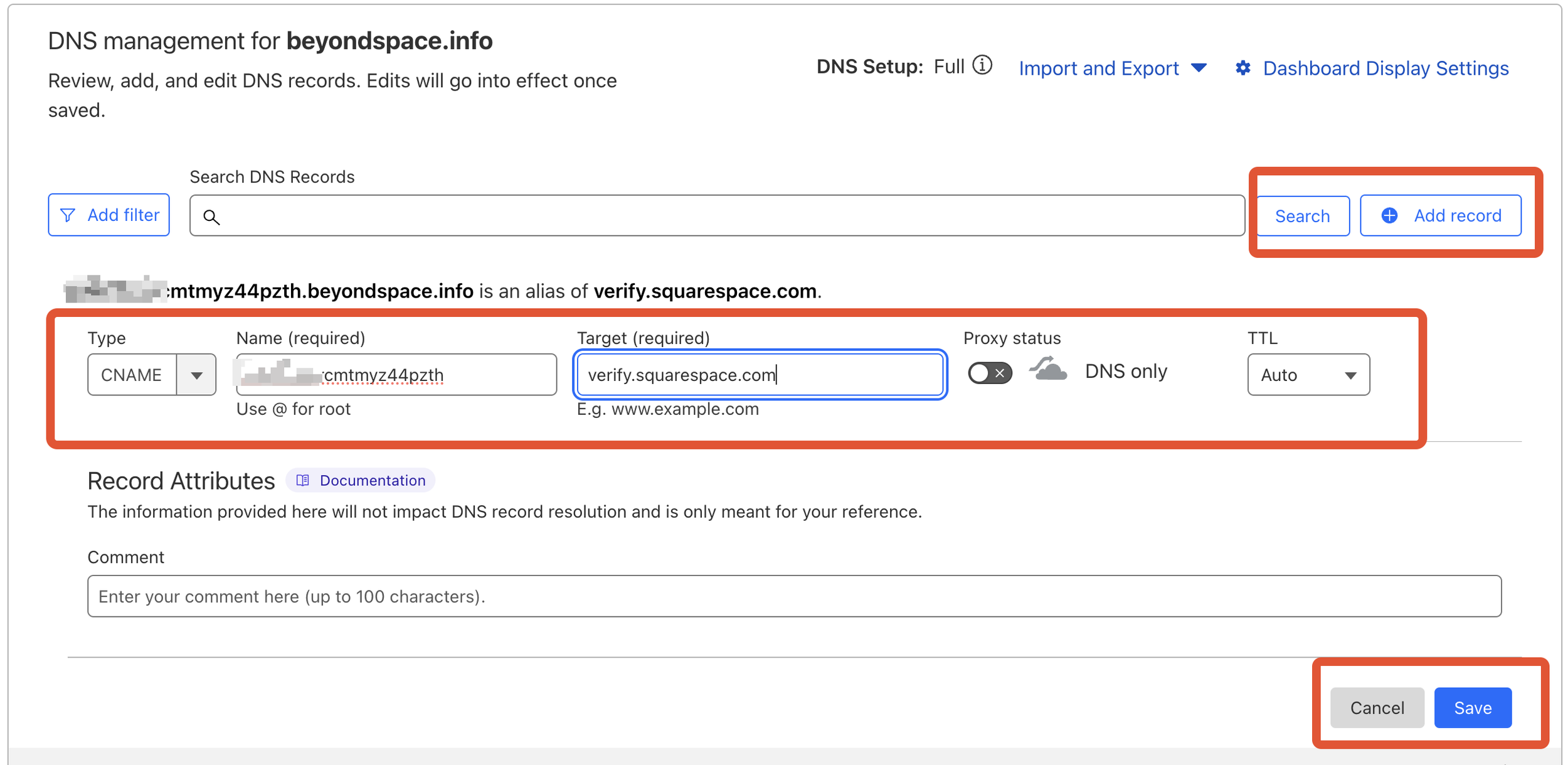This screenshot has height=765, width=1568.
Task: Click the proxy cloud icon near DNS only
Action: tap(1048, 372)
